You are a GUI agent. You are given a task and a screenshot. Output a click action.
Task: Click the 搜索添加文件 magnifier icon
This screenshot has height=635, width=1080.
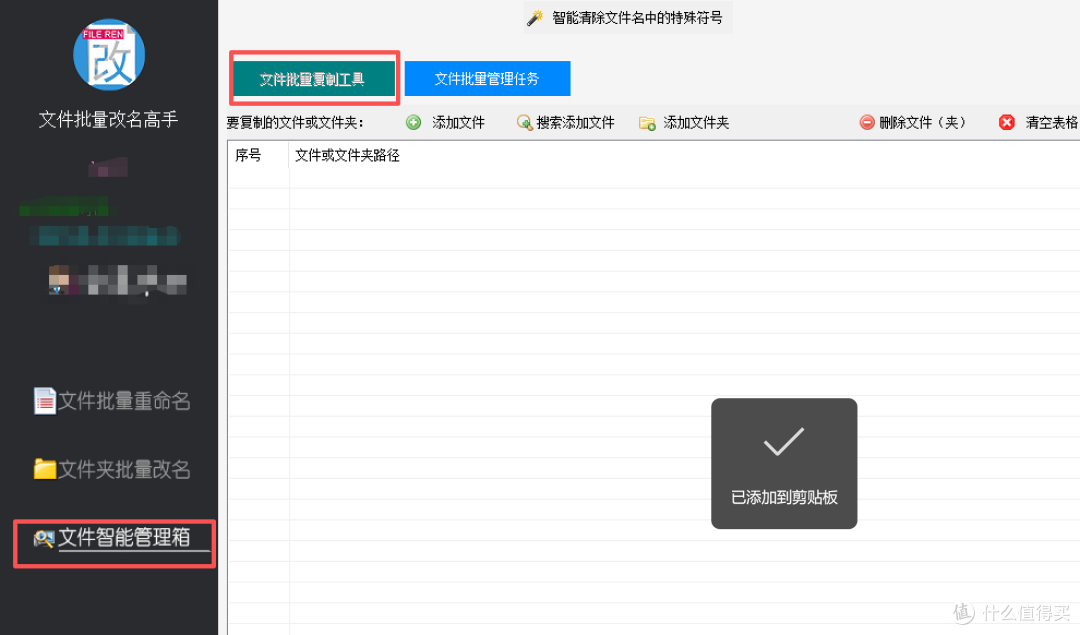(x=524, y=123)
